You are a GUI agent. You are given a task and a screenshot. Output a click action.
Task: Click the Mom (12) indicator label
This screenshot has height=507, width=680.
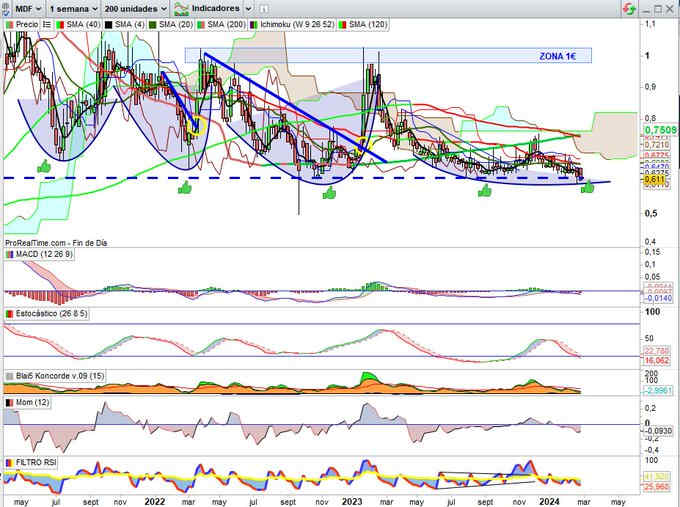pos(29,401)
